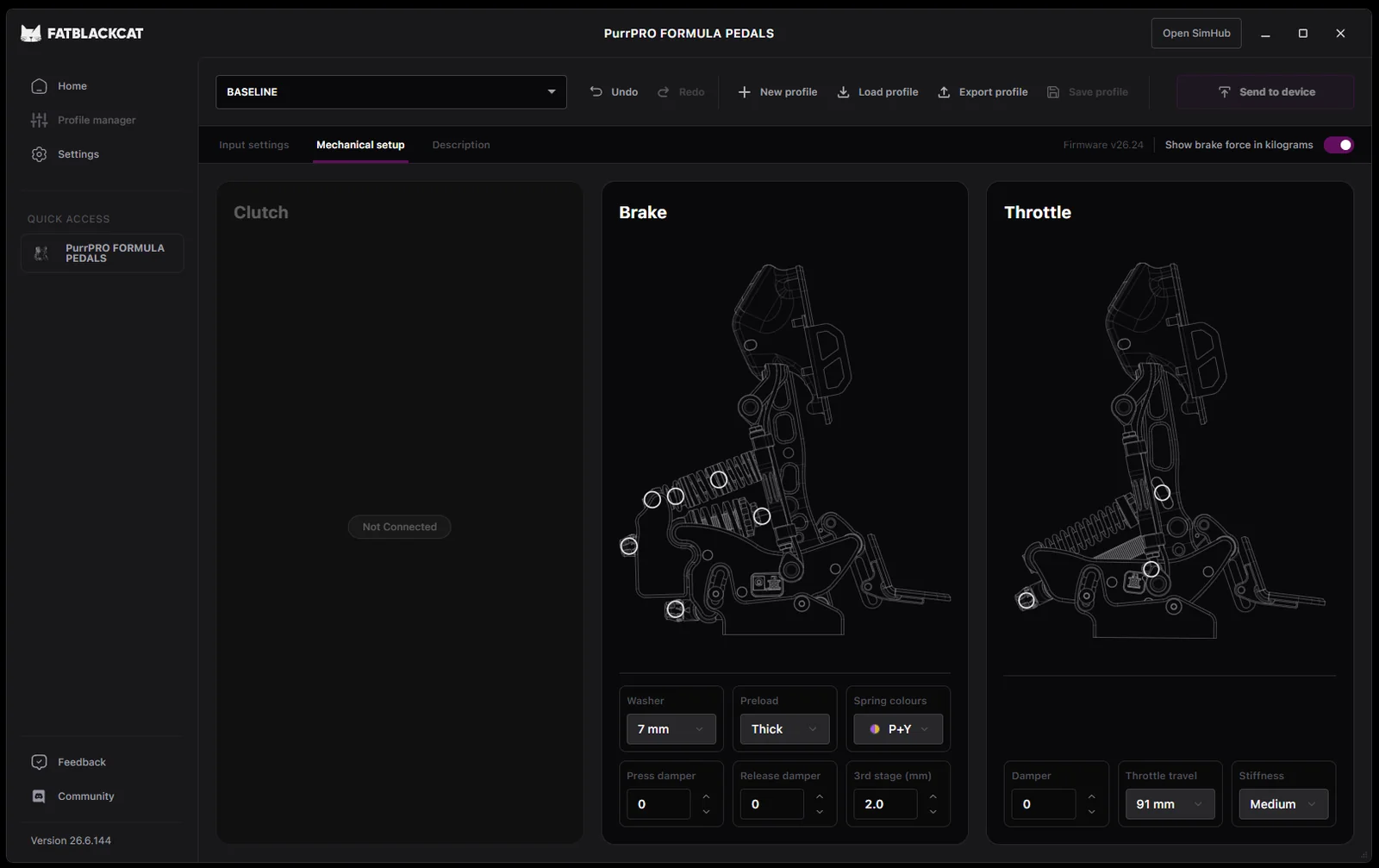Increase the Release damper value
The height and width of the screenshot is (868, 1379).
click(x=820, y=796)
